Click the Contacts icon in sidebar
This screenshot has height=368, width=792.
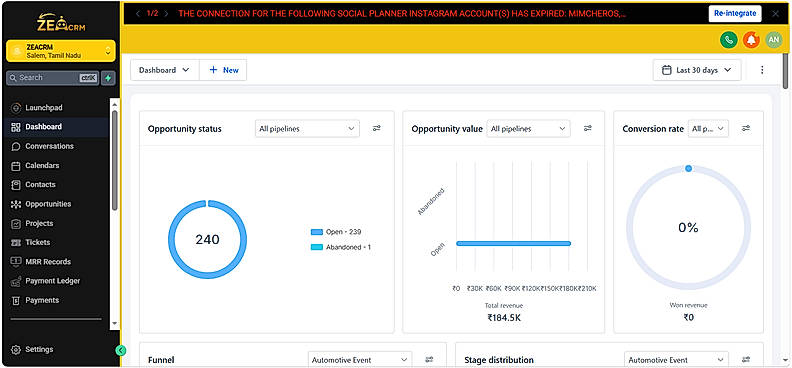pyautogui.click(x=16, y=185)
